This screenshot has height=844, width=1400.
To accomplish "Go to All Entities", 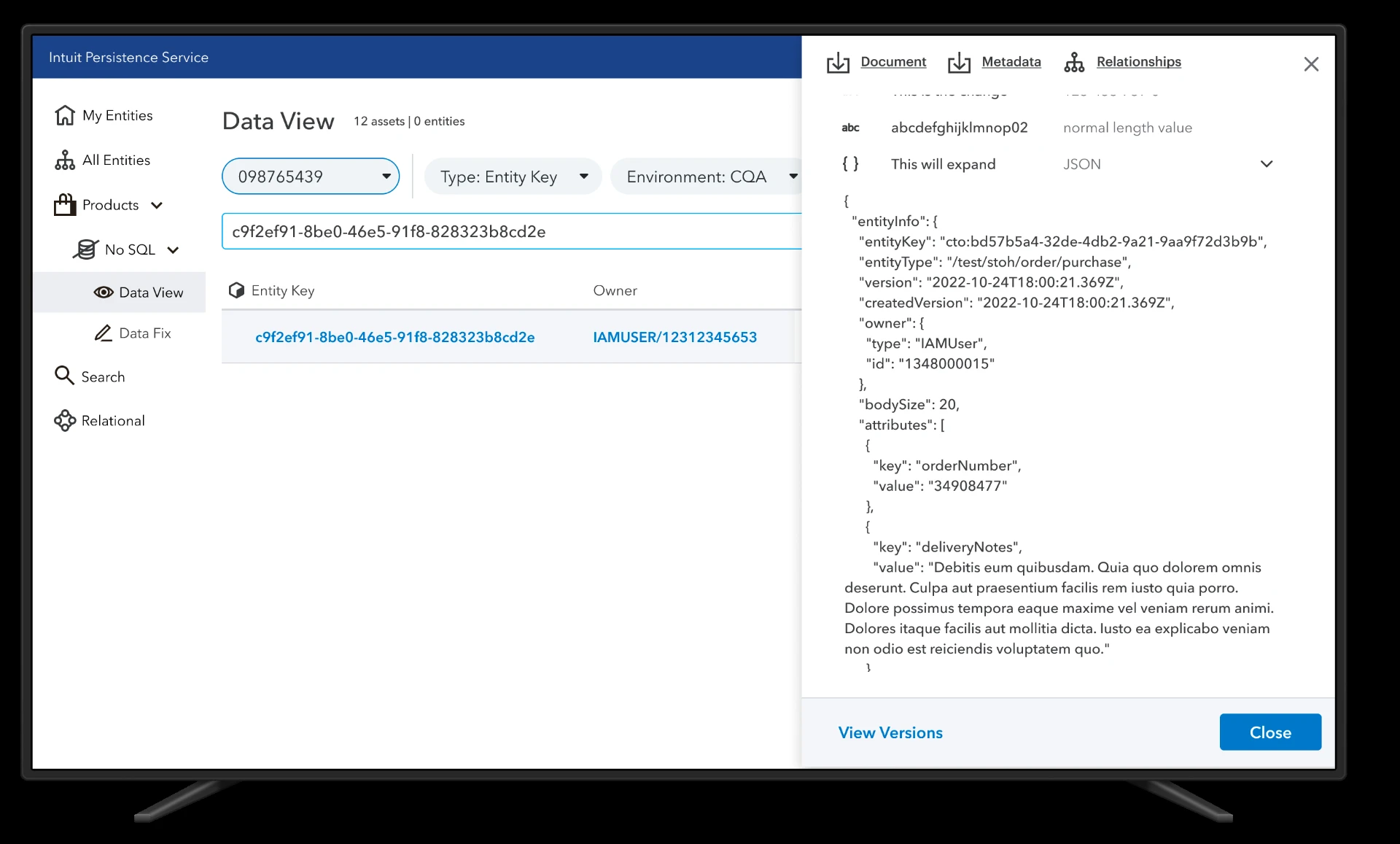I will [x=116, y=160].
